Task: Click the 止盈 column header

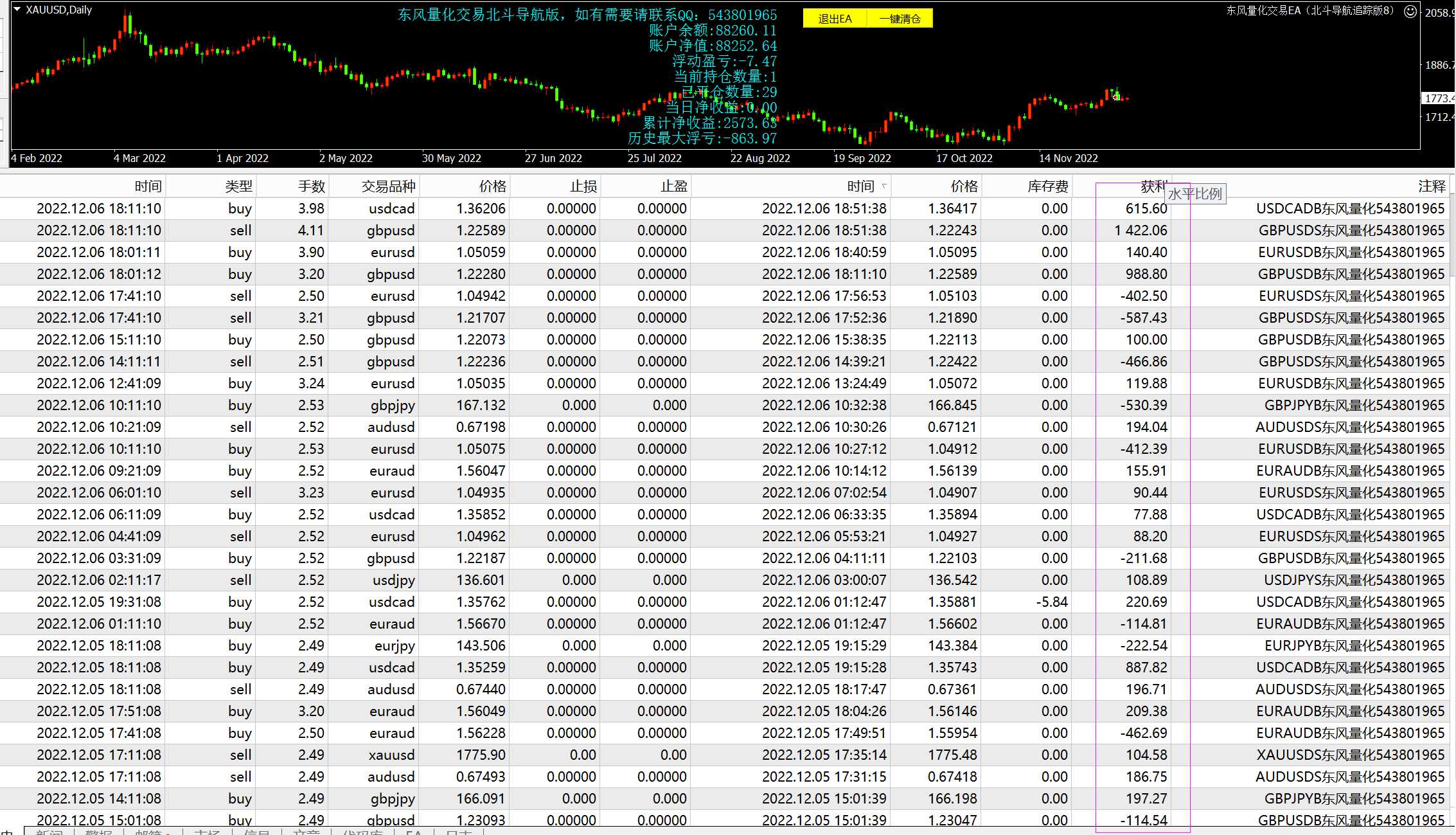Action: pyautogui.click(x=646, y=186)
